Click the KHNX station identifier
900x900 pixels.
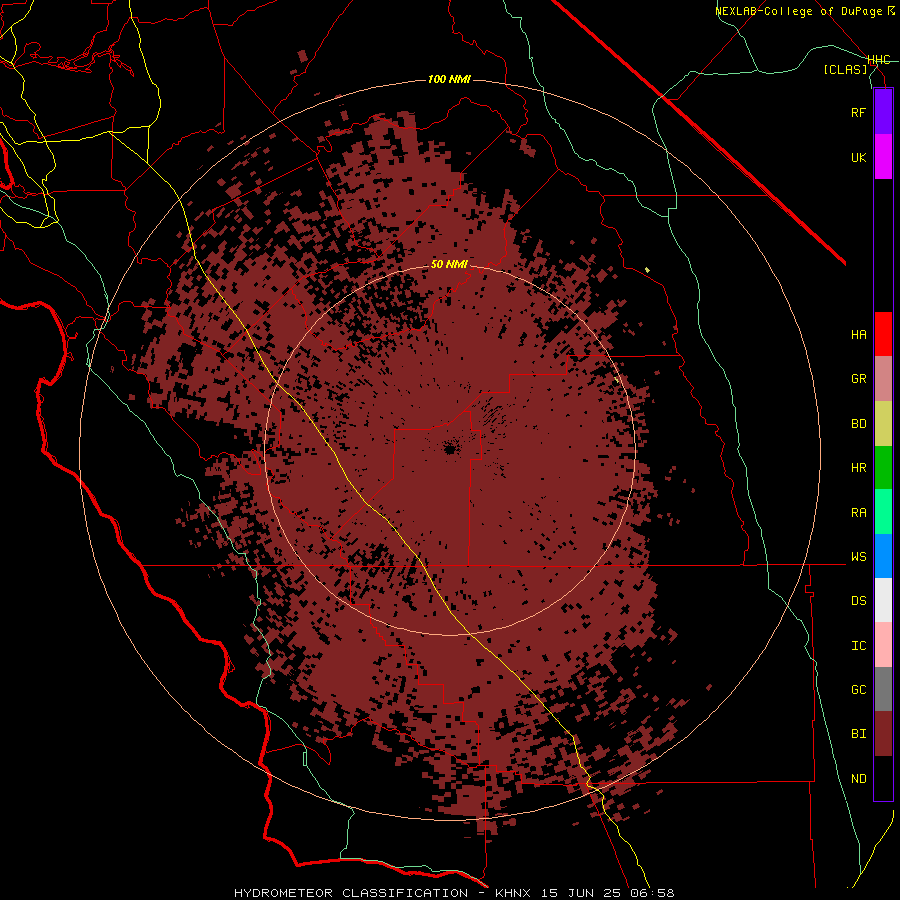tap(514, 893)
